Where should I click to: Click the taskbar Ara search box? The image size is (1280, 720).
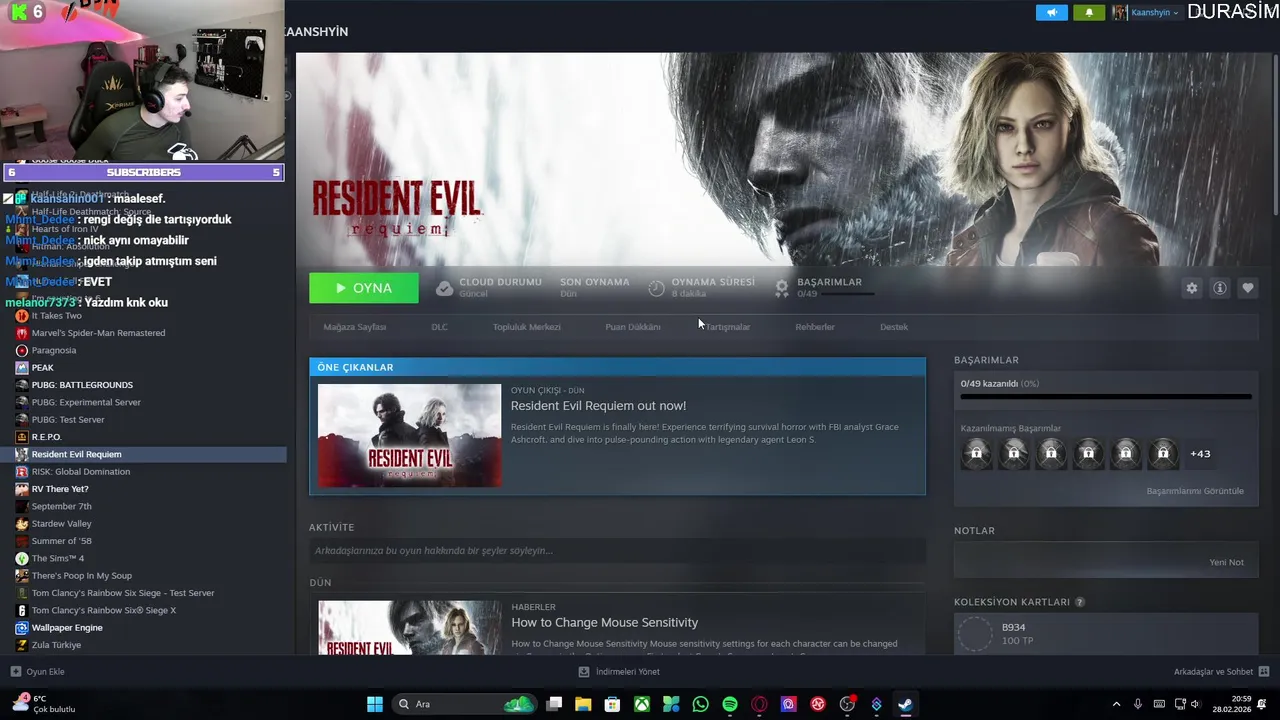pos(465,704)
